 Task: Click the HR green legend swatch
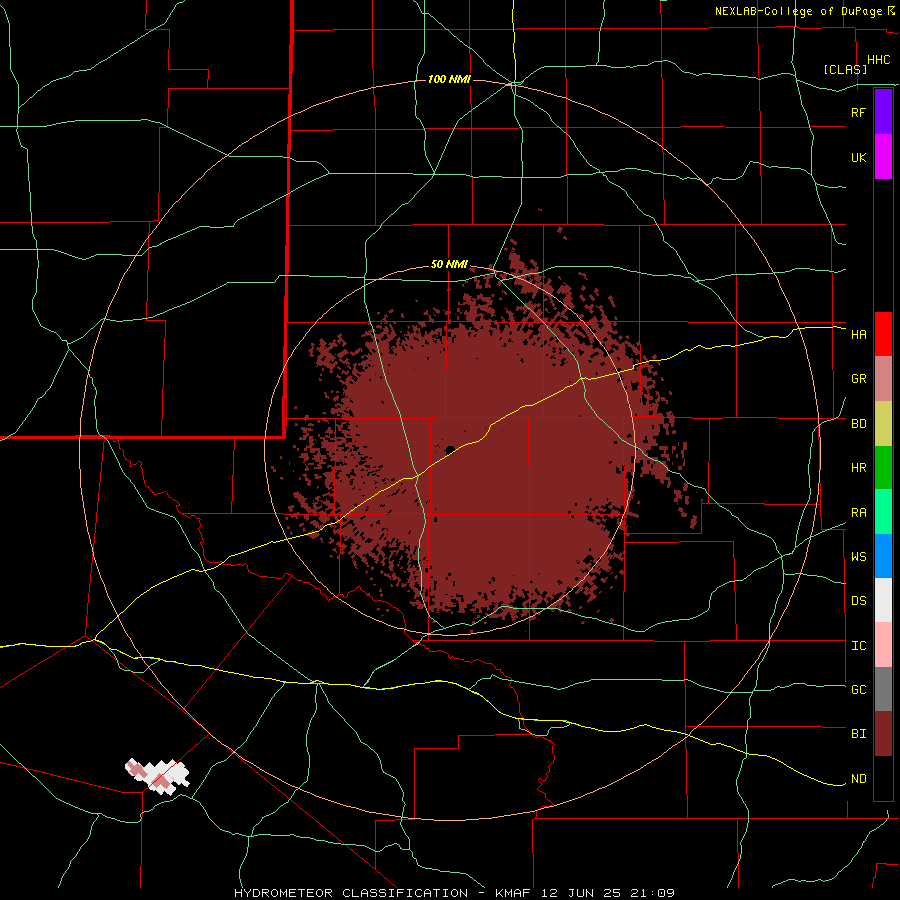883,468
